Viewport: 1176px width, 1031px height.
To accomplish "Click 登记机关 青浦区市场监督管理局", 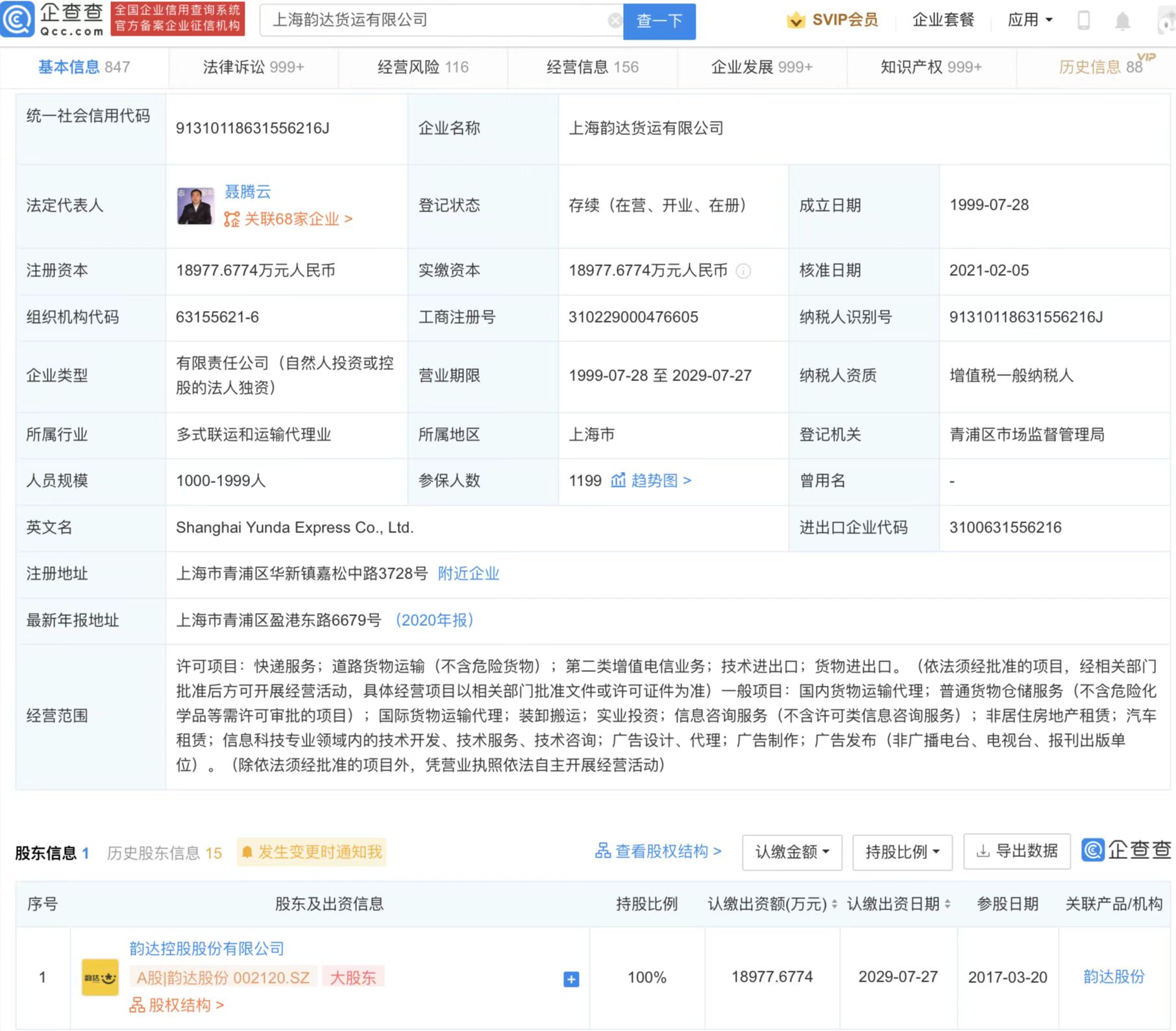I will pyautogui.click(x=1027, y=434).
